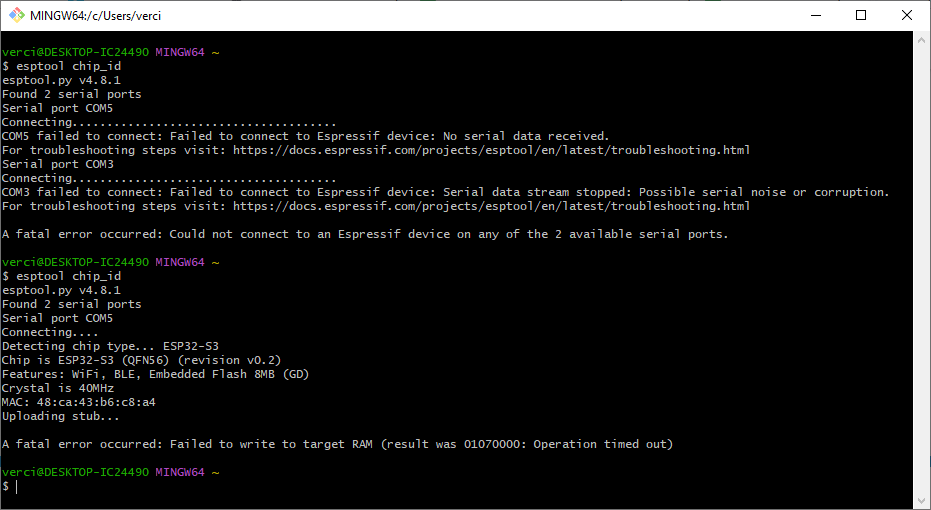Click the 'COM3 failed to connect' line
Viewport: 931px width, 510px height.
445,192
